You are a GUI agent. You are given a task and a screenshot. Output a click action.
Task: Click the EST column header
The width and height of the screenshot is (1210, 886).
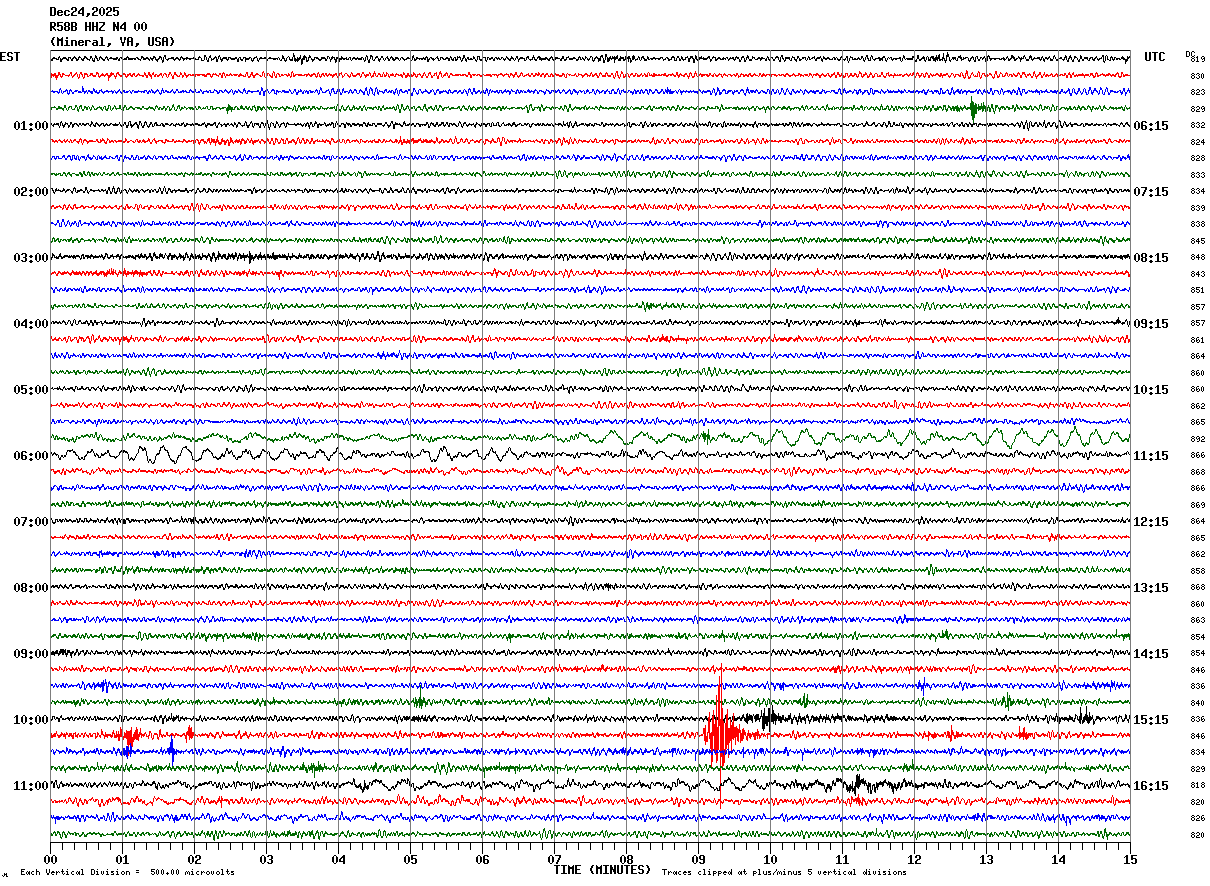(10, 57)
